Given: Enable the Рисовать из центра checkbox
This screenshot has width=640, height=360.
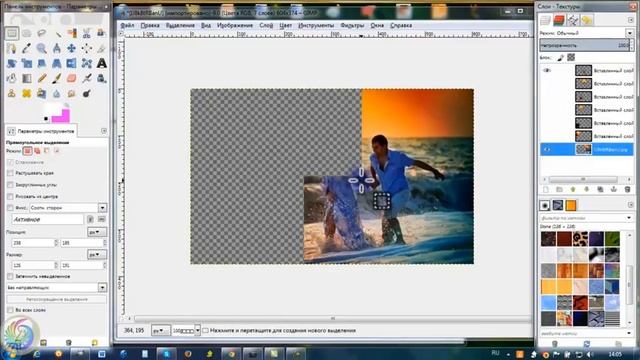Looking at the screenshot, I should (10, 196).
